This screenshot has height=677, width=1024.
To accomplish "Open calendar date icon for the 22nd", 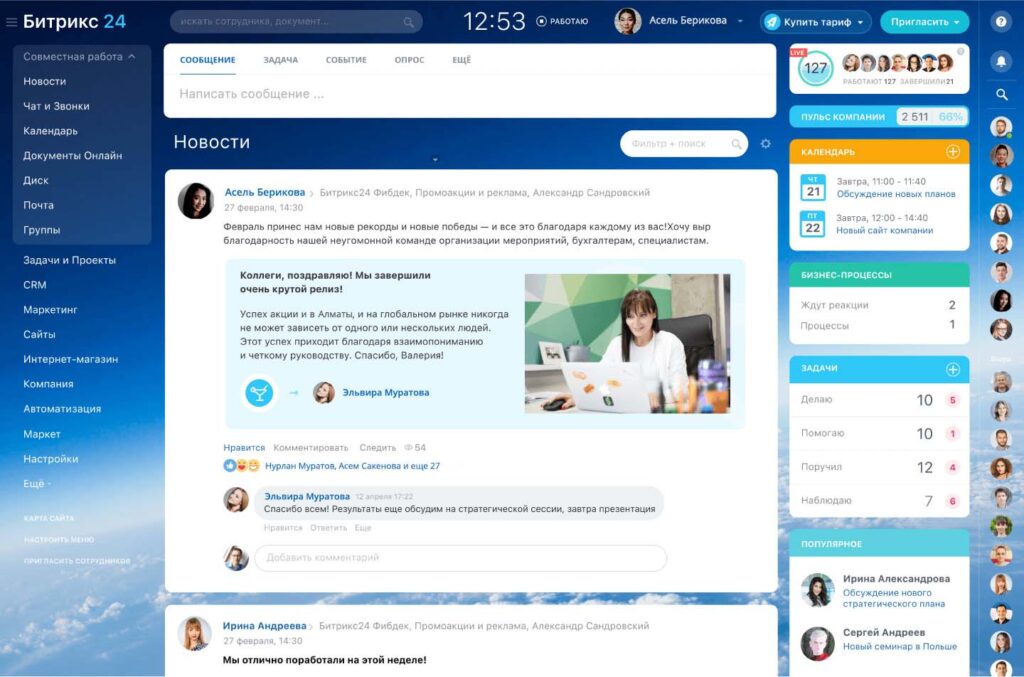I will tap(812, 224).
